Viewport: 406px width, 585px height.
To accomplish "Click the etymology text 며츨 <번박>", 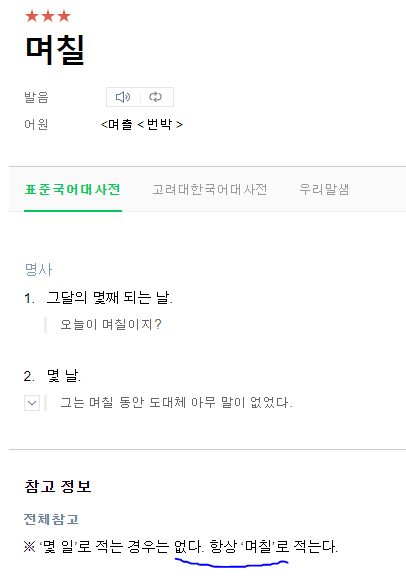I will [x=141, y=124].
